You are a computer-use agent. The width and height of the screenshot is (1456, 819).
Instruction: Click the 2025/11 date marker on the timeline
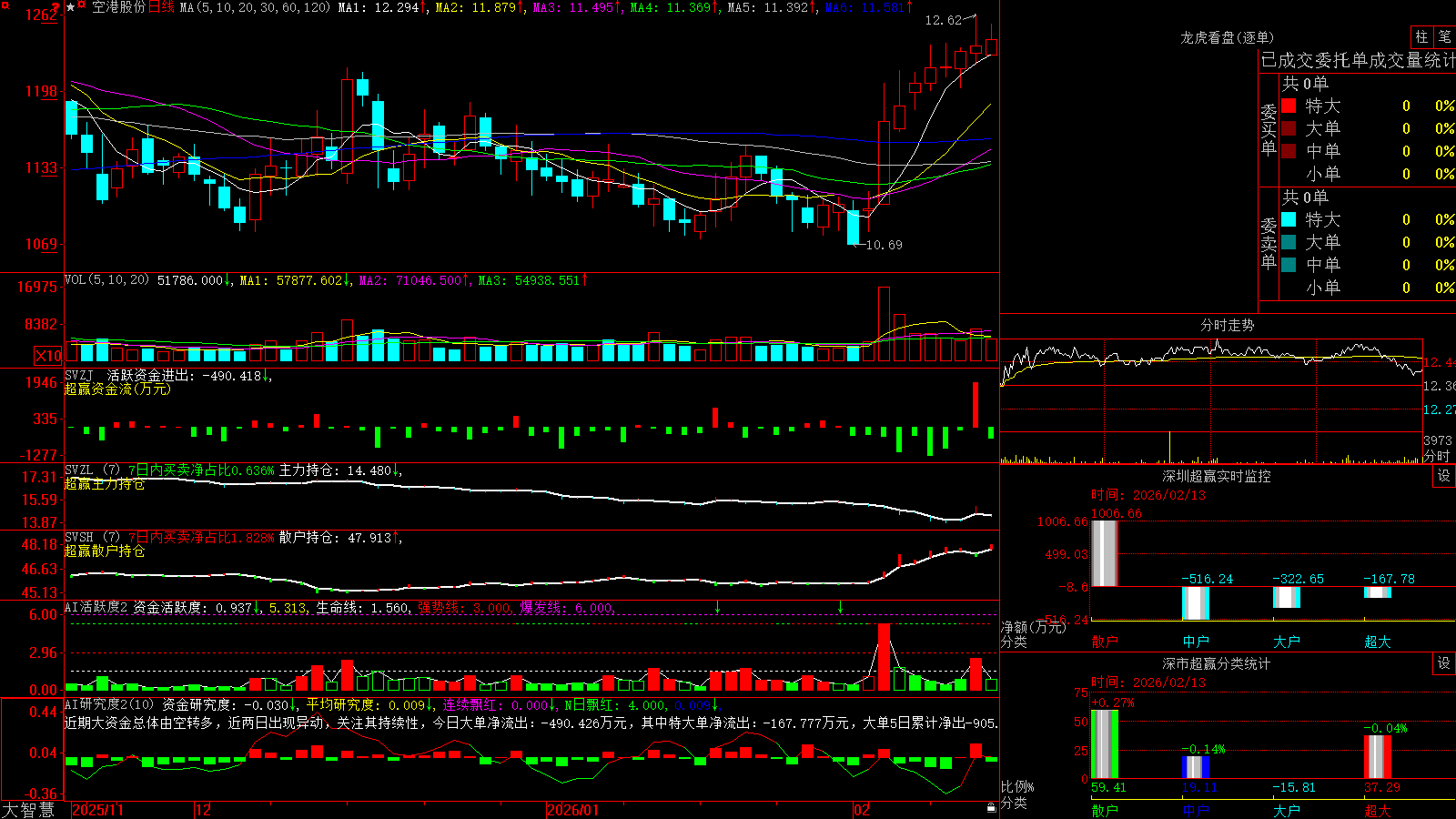point(97,810)
